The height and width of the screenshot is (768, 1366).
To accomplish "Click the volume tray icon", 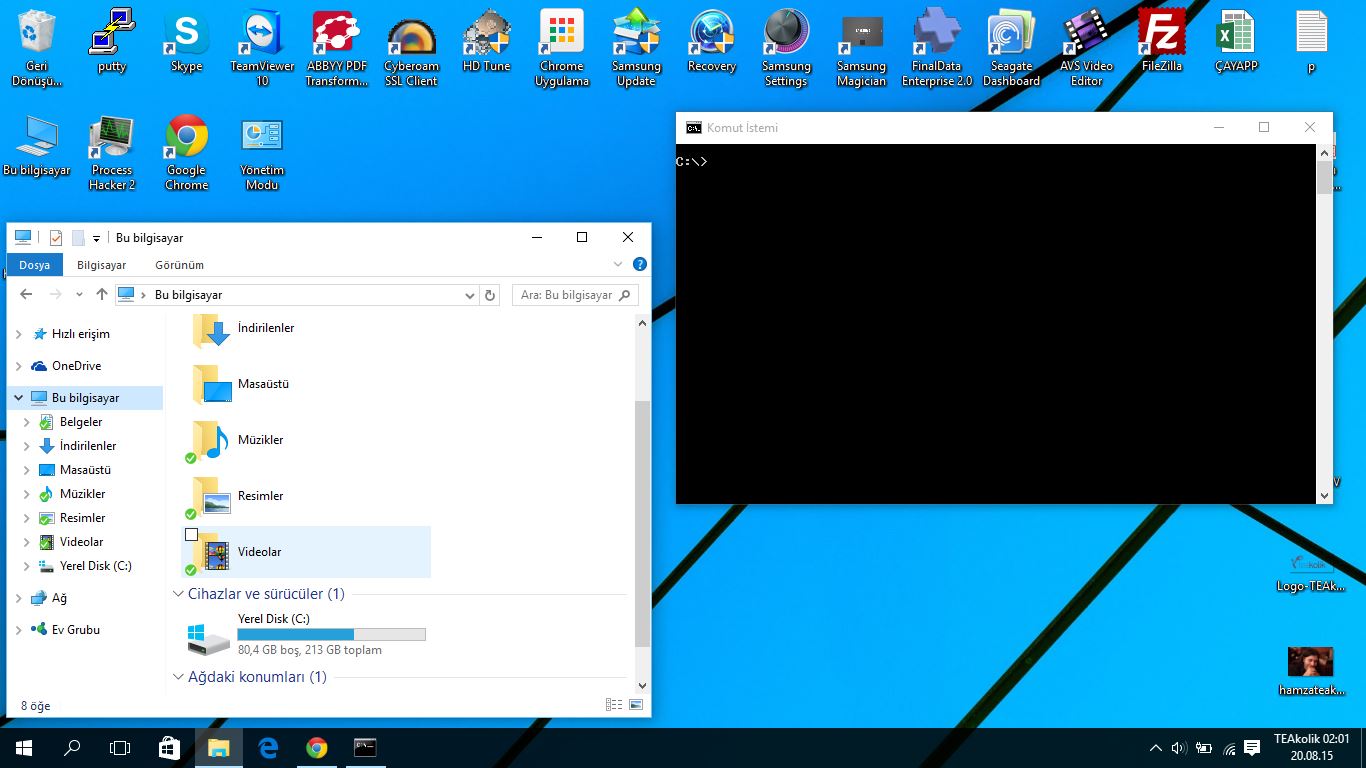I will click(x=1178, y=748).
